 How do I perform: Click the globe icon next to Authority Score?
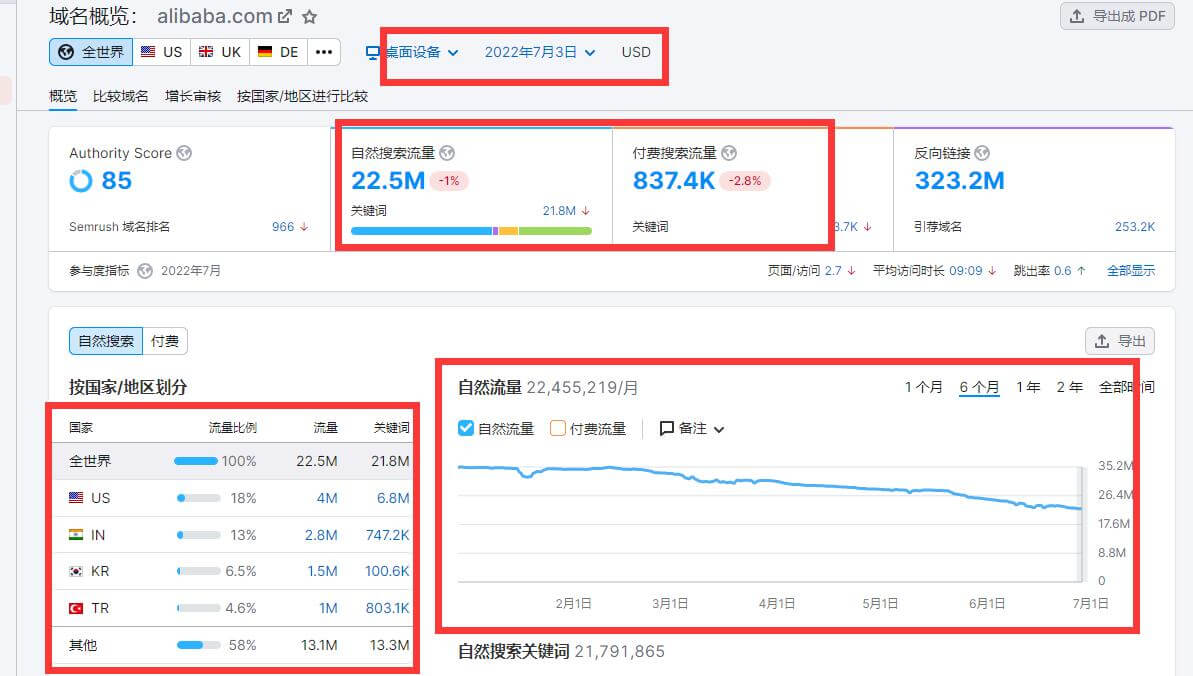click(184, 153)
